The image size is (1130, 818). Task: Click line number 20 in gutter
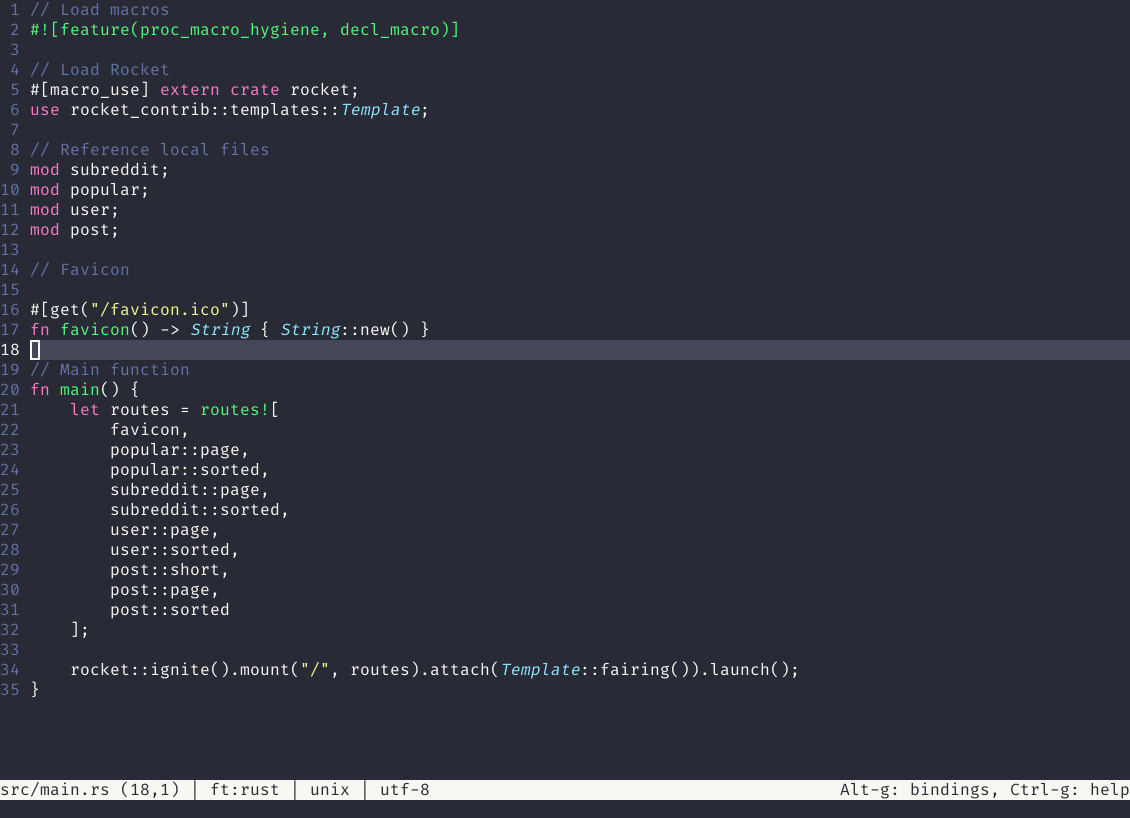pyautogui.click(x=10, y=390)
